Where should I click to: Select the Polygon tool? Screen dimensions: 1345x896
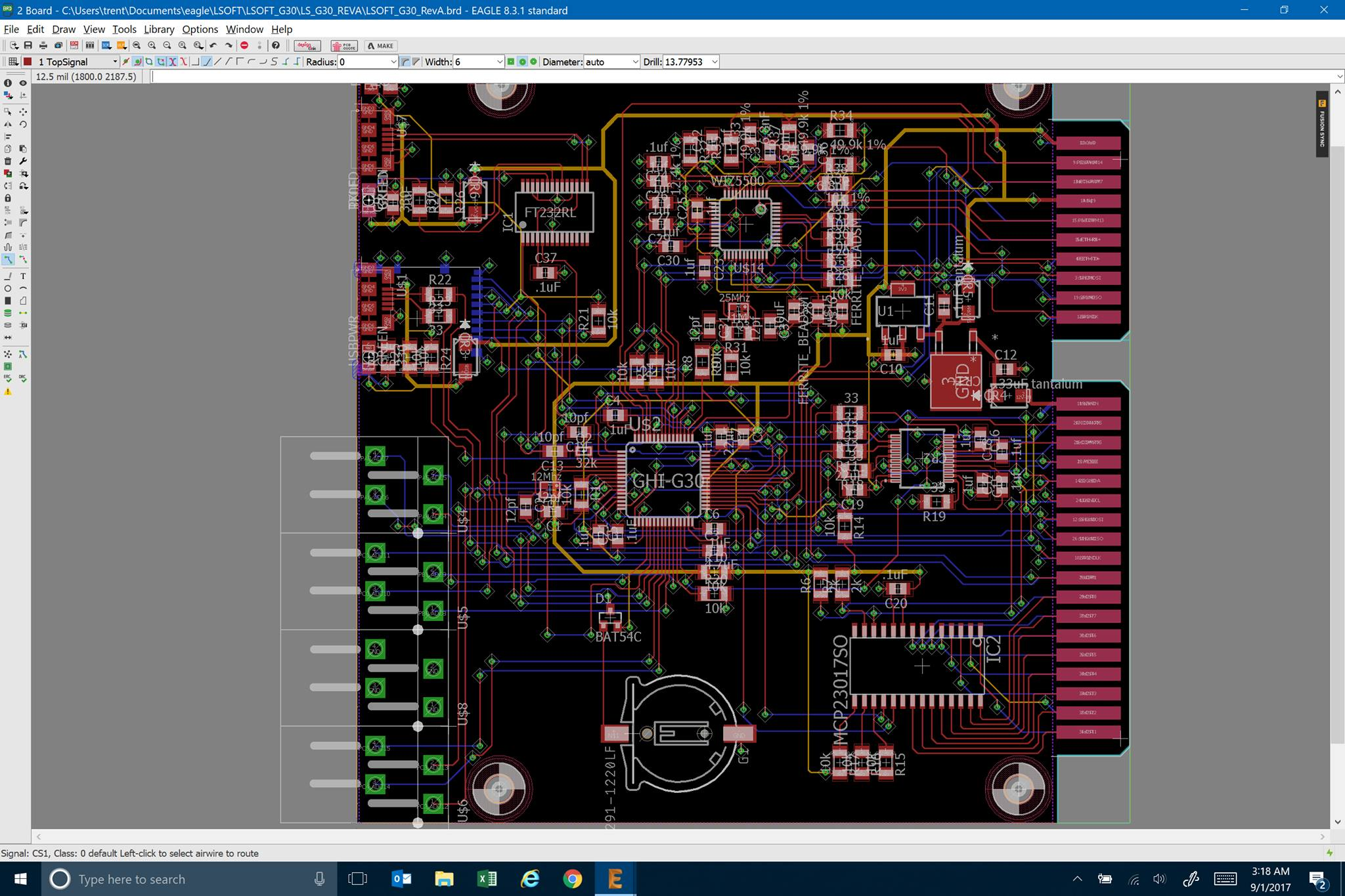tap(23, 301)
